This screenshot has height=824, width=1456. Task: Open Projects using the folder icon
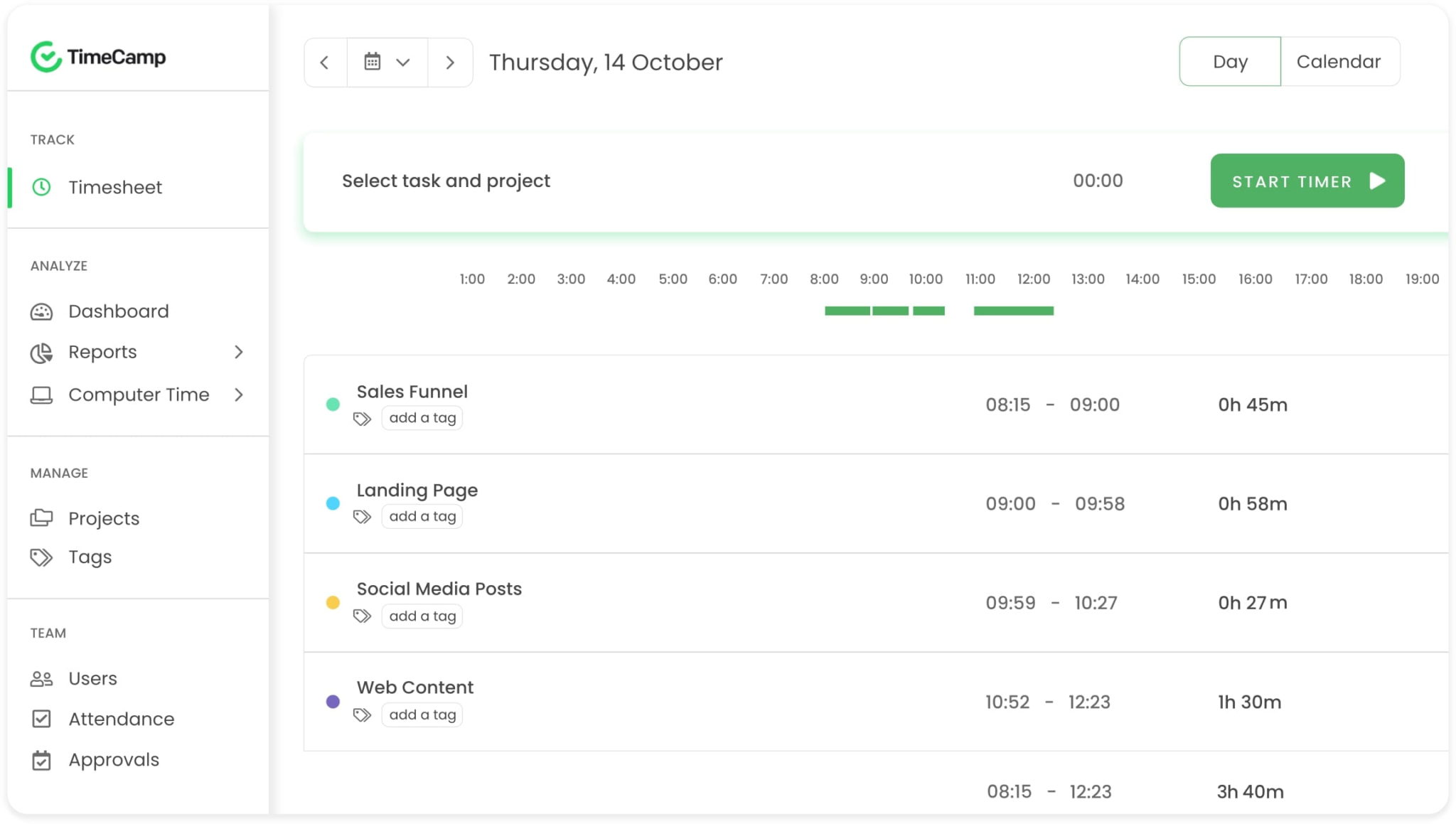41,518
